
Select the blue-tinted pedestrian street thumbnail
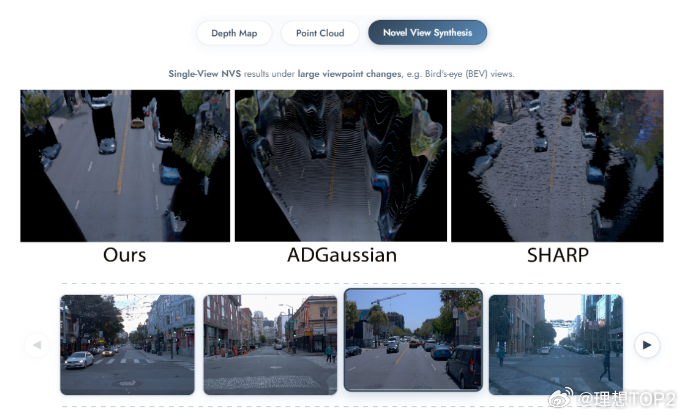point(556,344)
